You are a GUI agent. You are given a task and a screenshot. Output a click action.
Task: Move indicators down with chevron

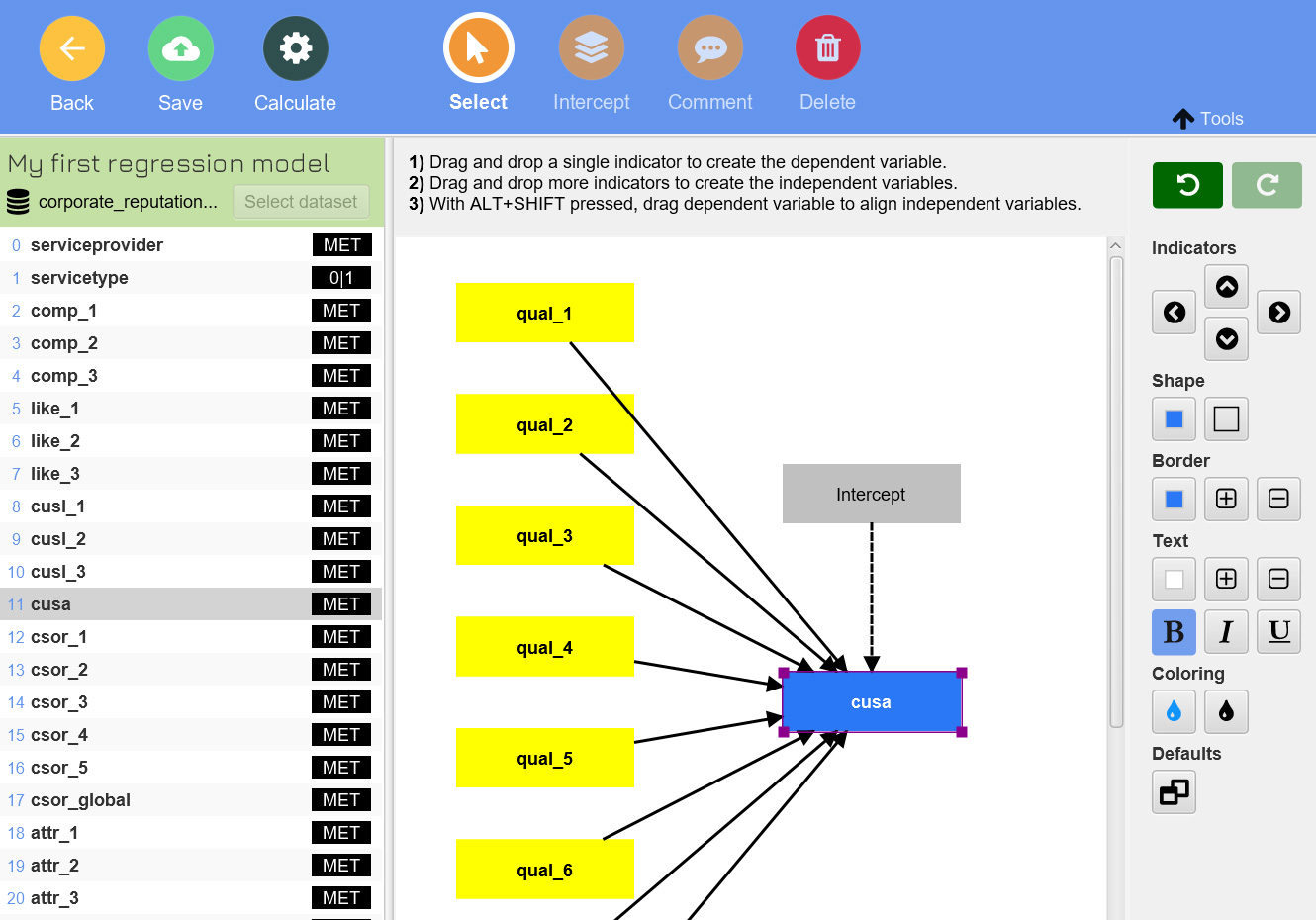(x=1226, y=339)
